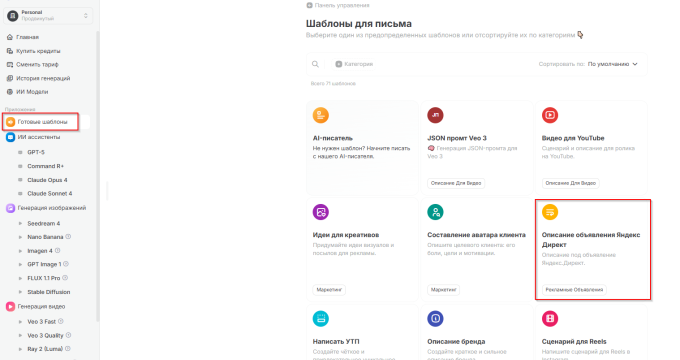Viewport: 680px width, 360px height.
Task: Click Описание Для Видео tag under YouTube card
Action: pos(570,183)
